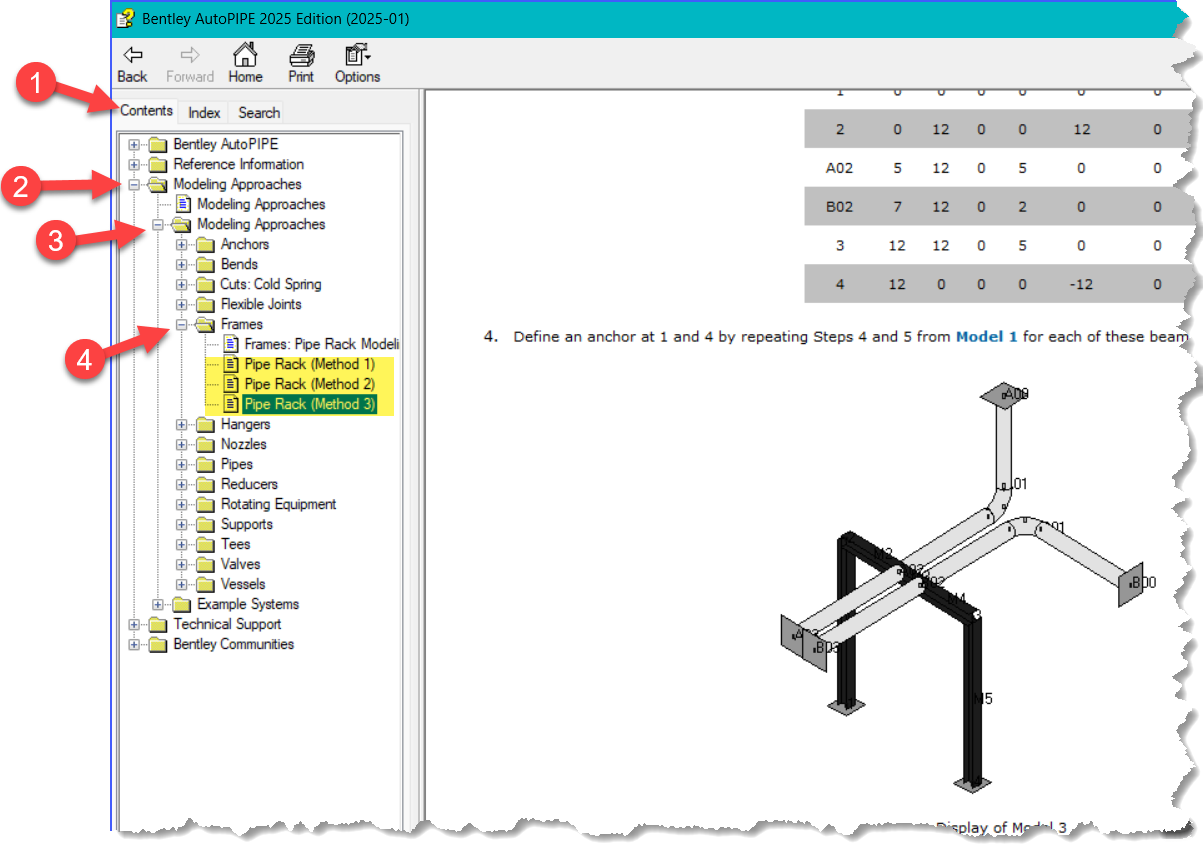Collapse the Frames tree node
Viewport: 1203px width, 846px height.
(182, 324)
